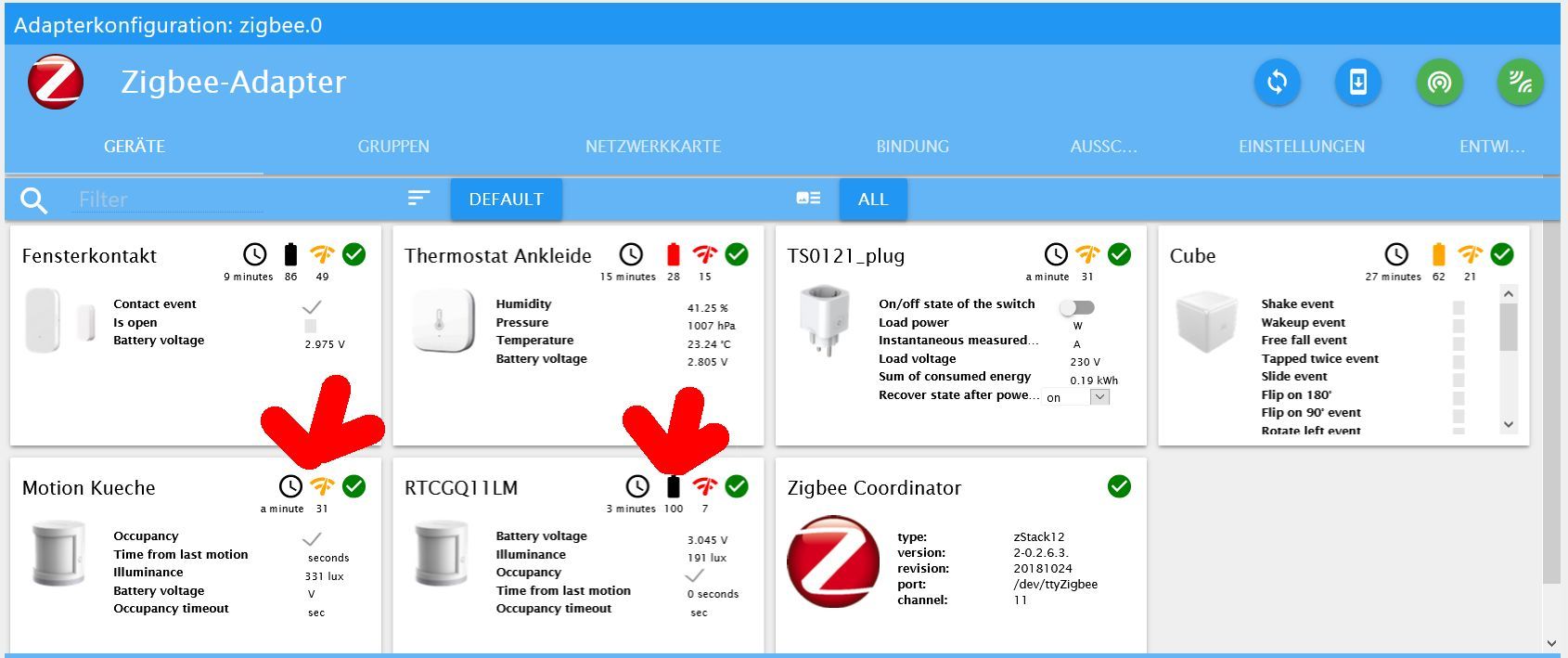Click Fensterkontakt green status checkmark
The width and height of the screenshot is (1568, 658).
click(x=353, y=254)
